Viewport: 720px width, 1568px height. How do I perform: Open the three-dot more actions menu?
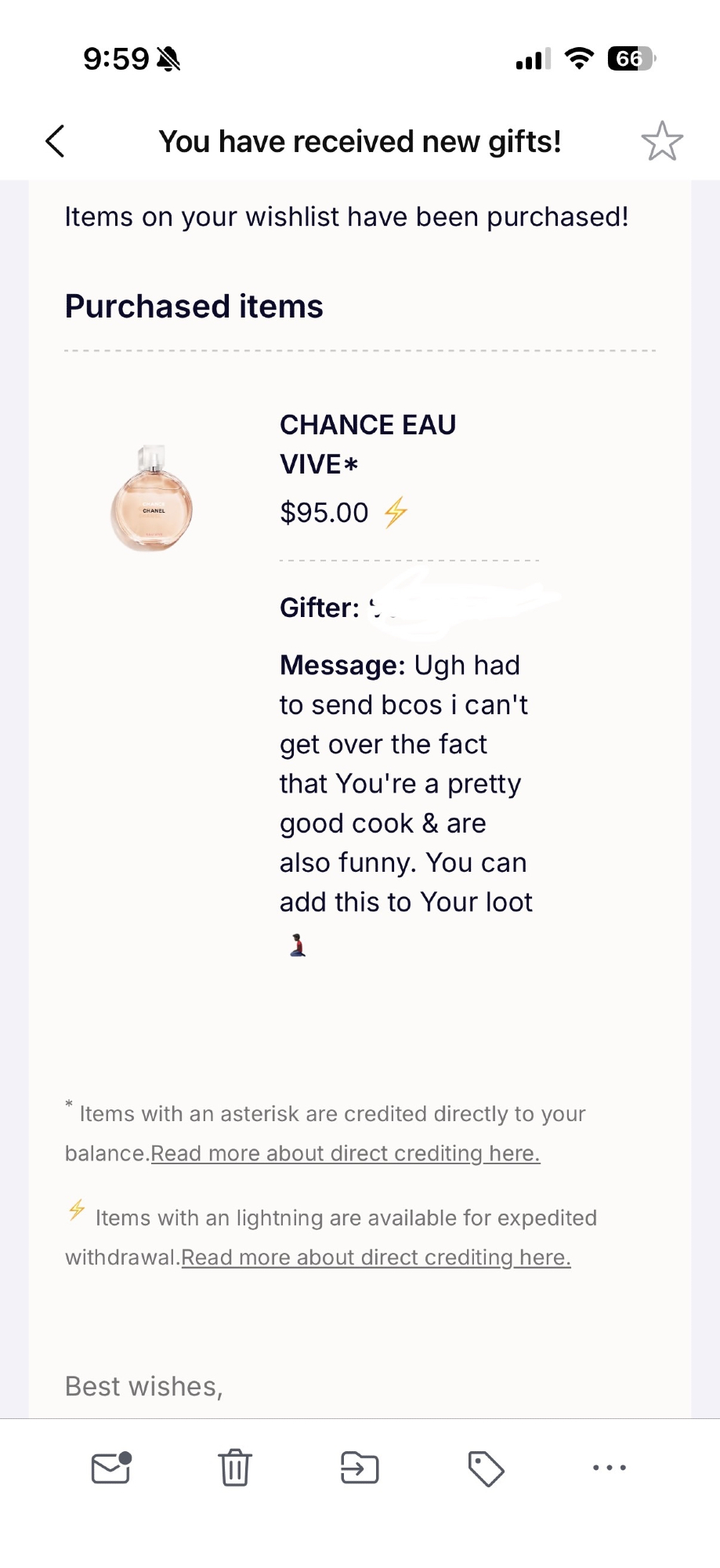coord(610,1468)
